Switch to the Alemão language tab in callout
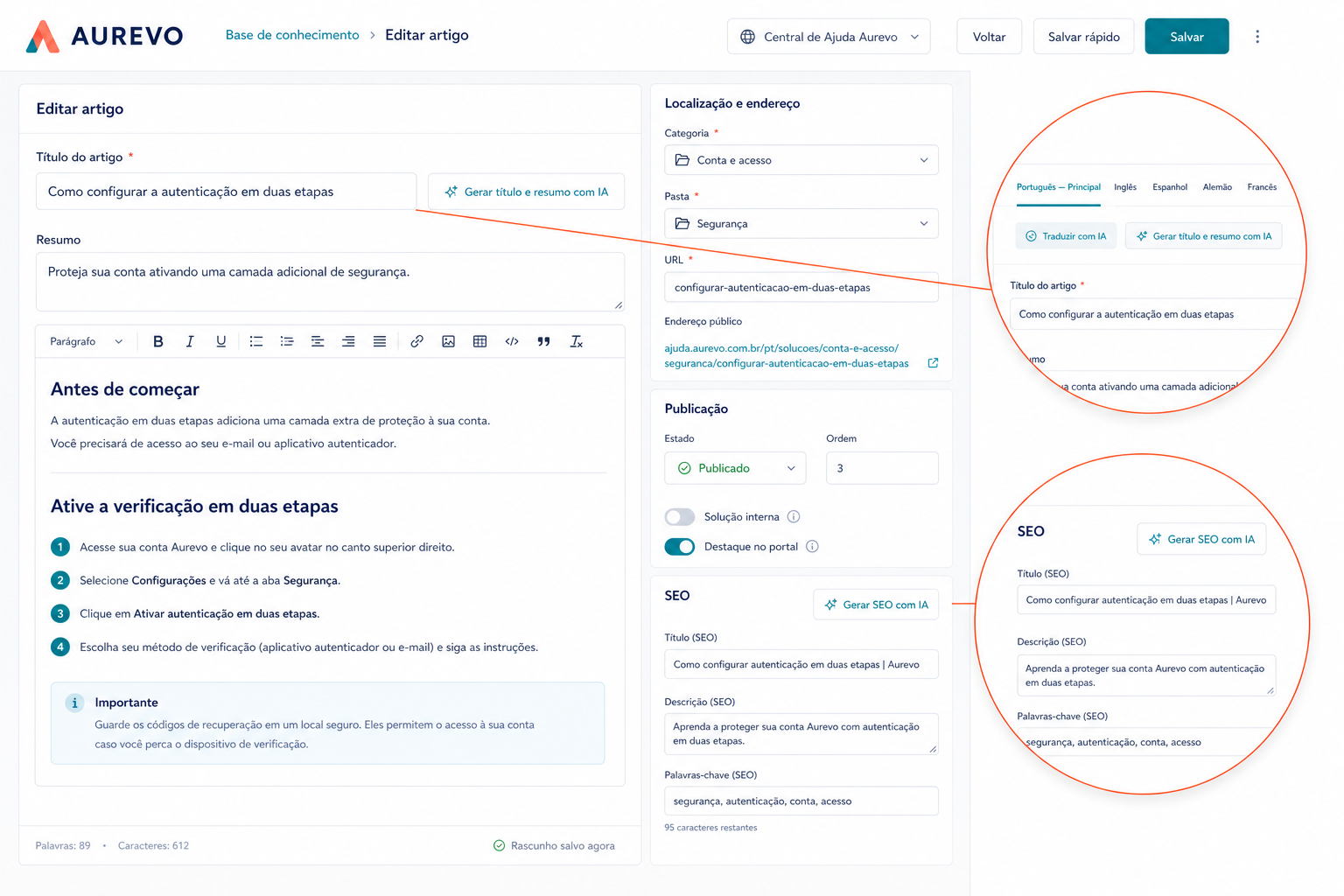The image size is (1344, 896). pos(1217,187)
